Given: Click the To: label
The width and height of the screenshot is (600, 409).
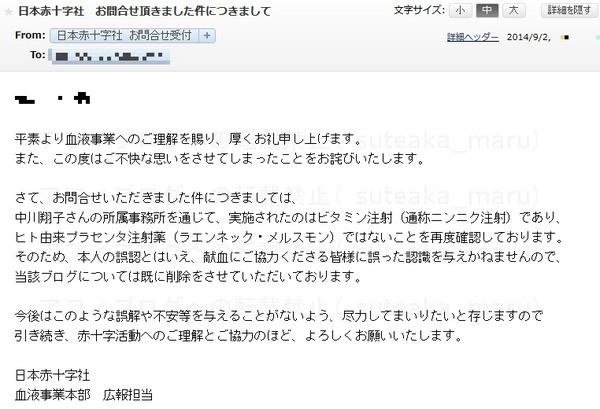Looking at the screenshot, I should (38, 55).
